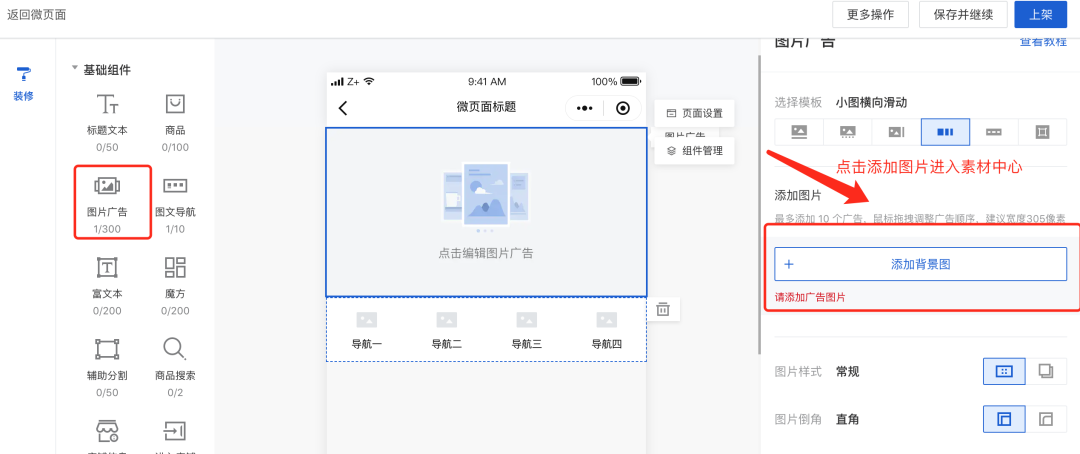Image resolution: width=1080 pixels, height=454 pixels.
Task: Click the 添加图片 section label
Action: click(x=798, y=195)
